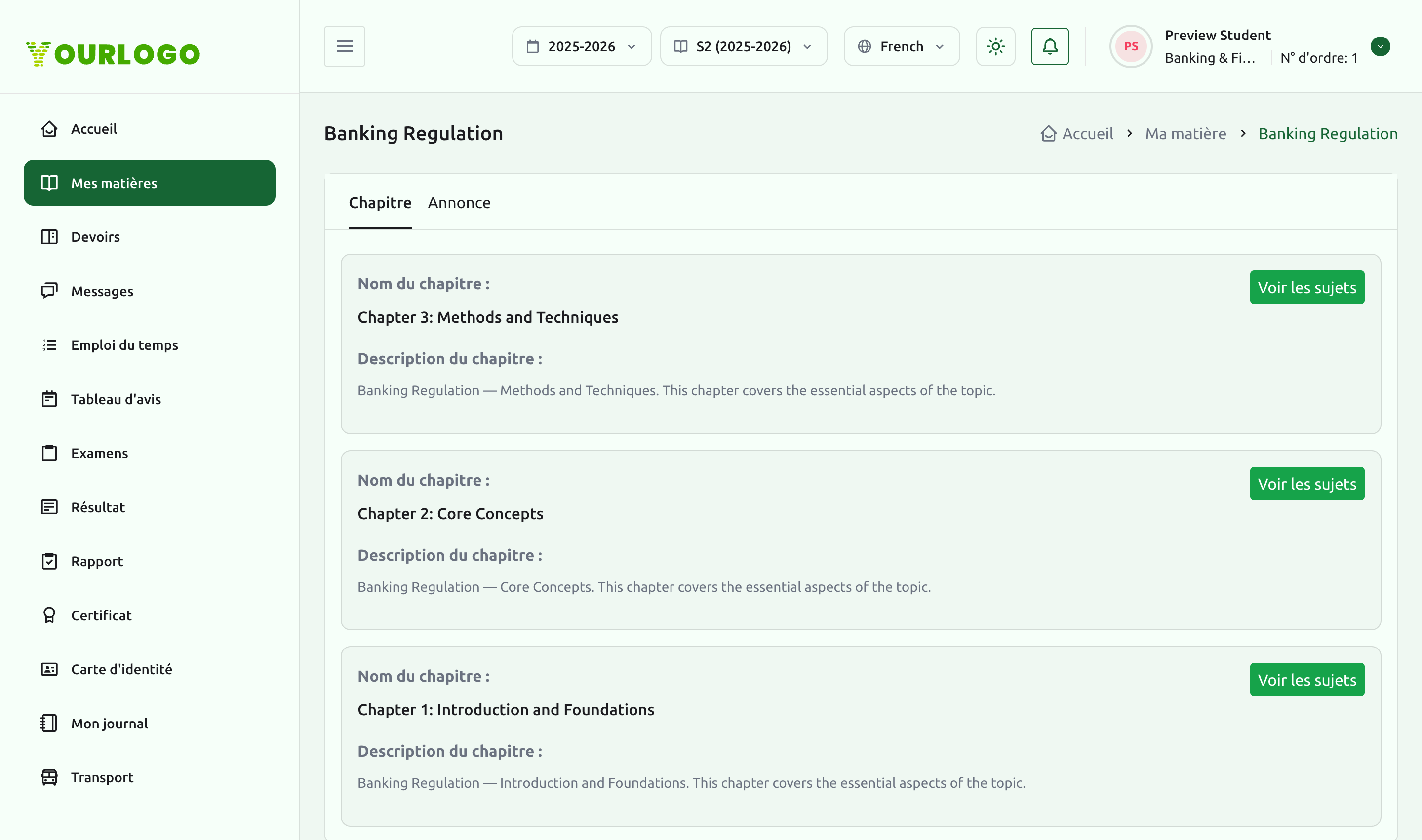Open the Rapport page
Screen dimensions: 1422x840
point(150,562)
